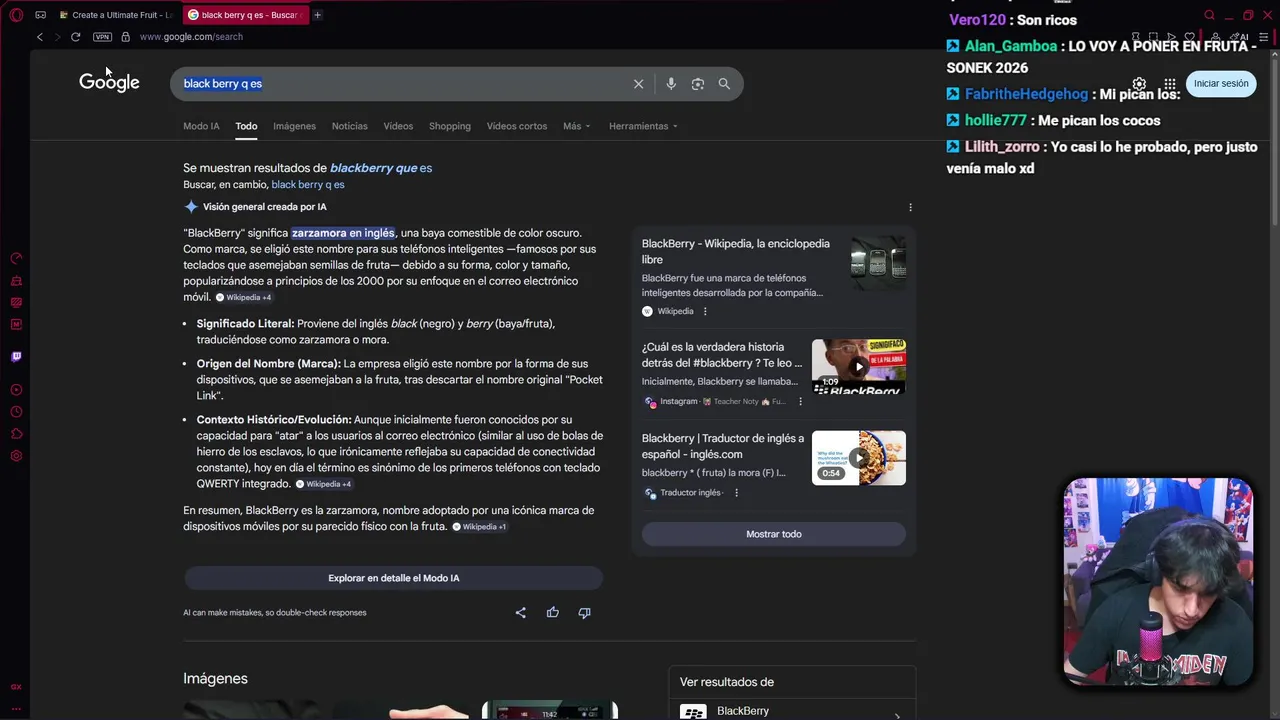Click chat username FabritheHedgehog
Viewport: 1280px width, 720px height.
1026,94
